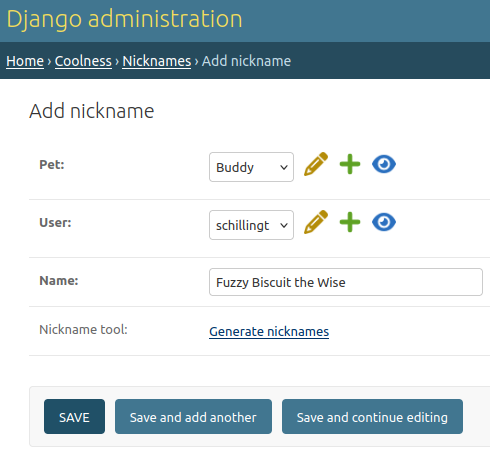490x450 pixels.
Task: Click the SAVE button
Action: (x=74, y=417)
